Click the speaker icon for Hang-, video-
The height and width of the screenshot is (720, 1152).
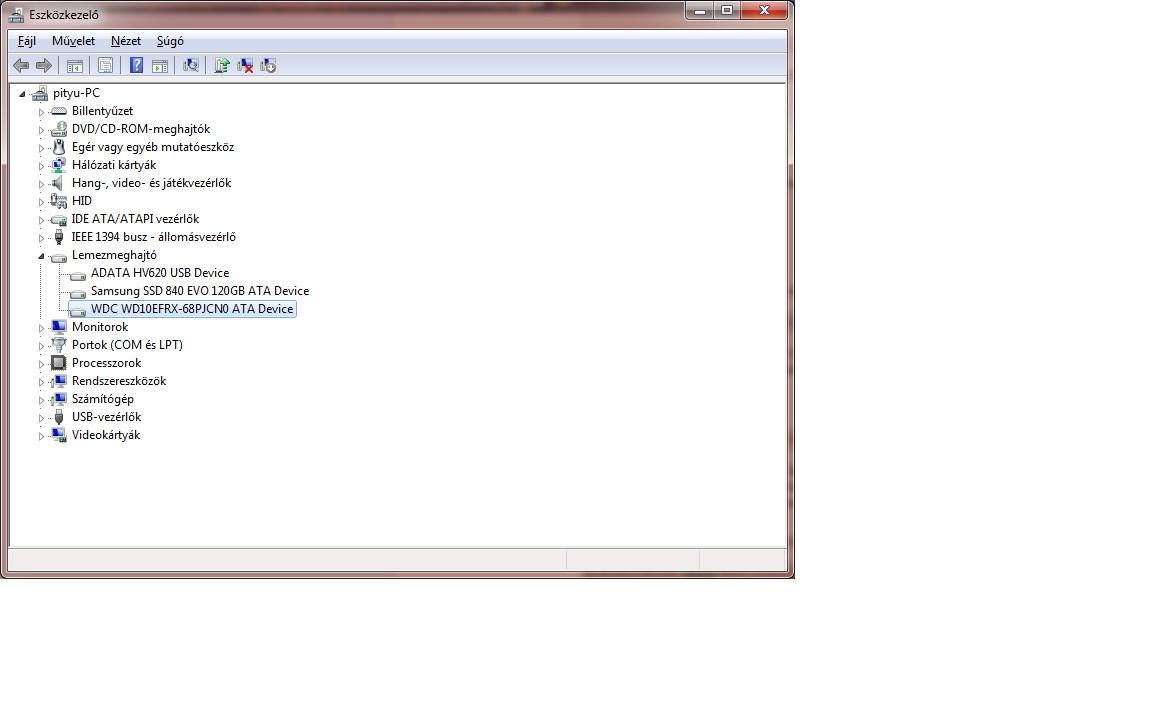(x=57, y=183)
